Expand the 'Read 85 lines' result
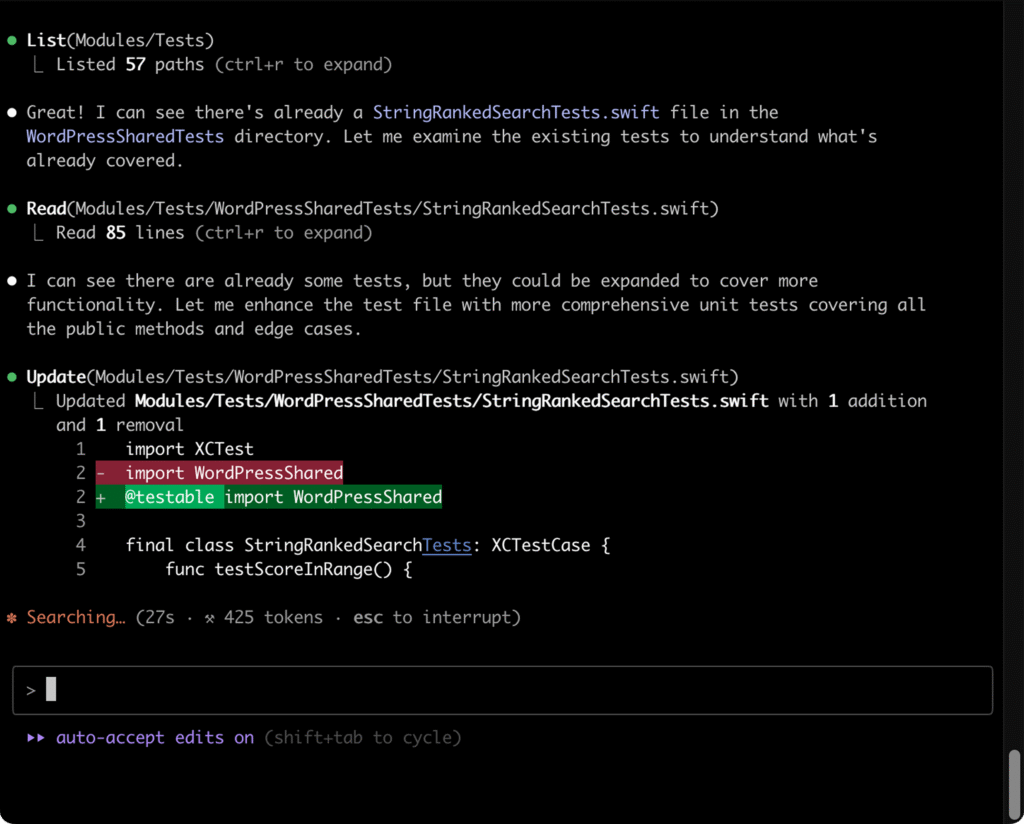 click(214, 233)
